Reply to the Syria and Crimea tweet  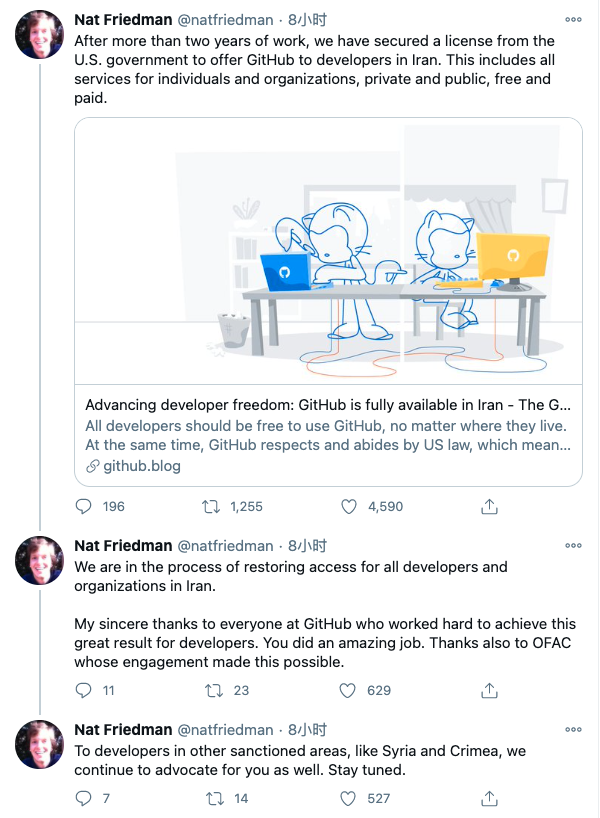pyautogui.click(x=83, y=798)
